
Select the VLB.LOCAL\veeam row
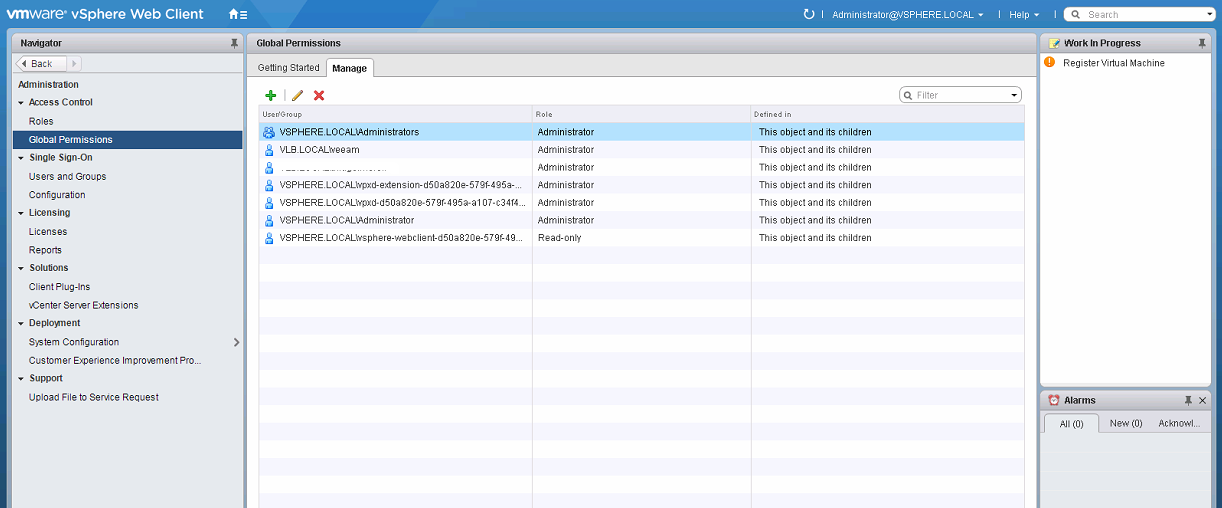coord(641,150)
